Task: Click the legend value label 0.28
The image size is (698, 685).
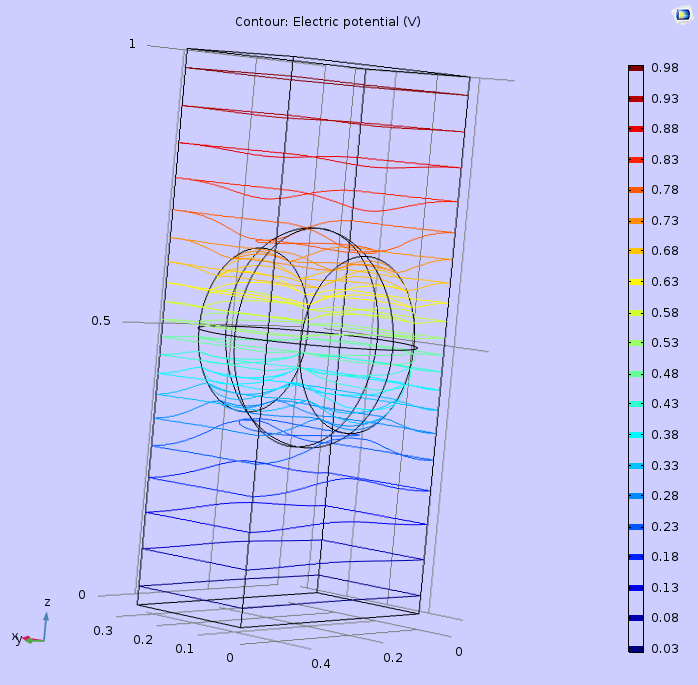Action: click(665, 497)
